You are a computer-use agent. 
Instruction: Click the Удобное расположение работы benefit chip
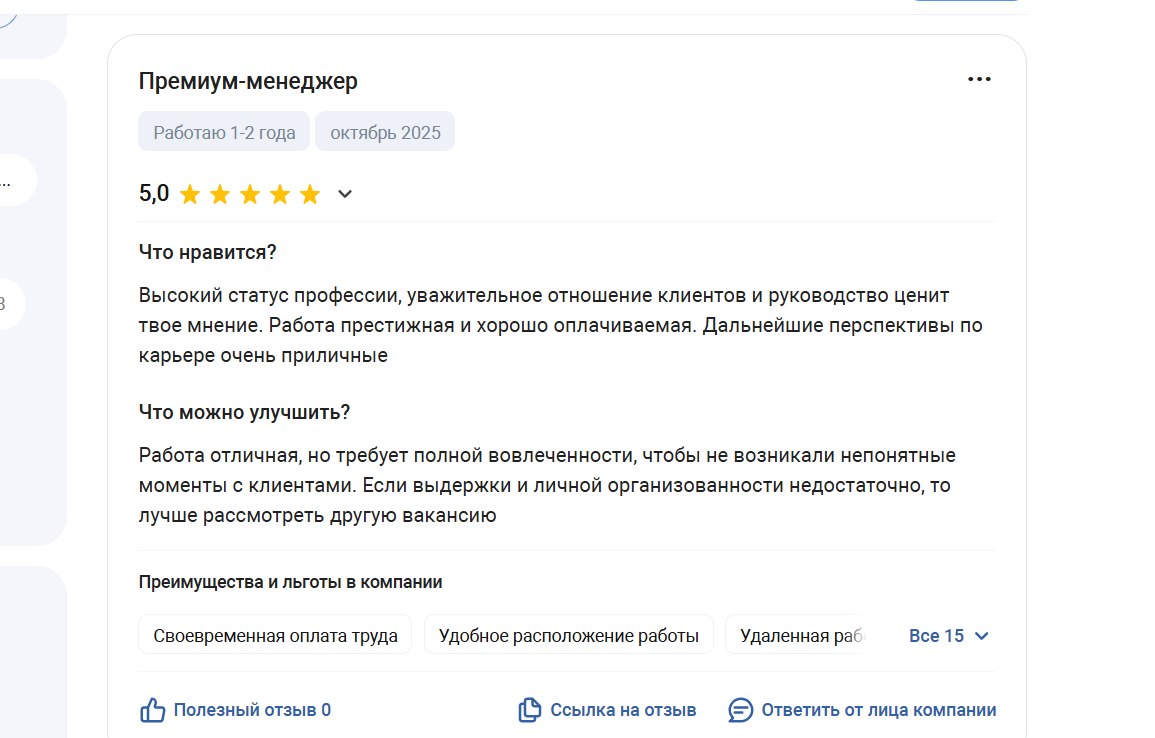coord(569,635)
